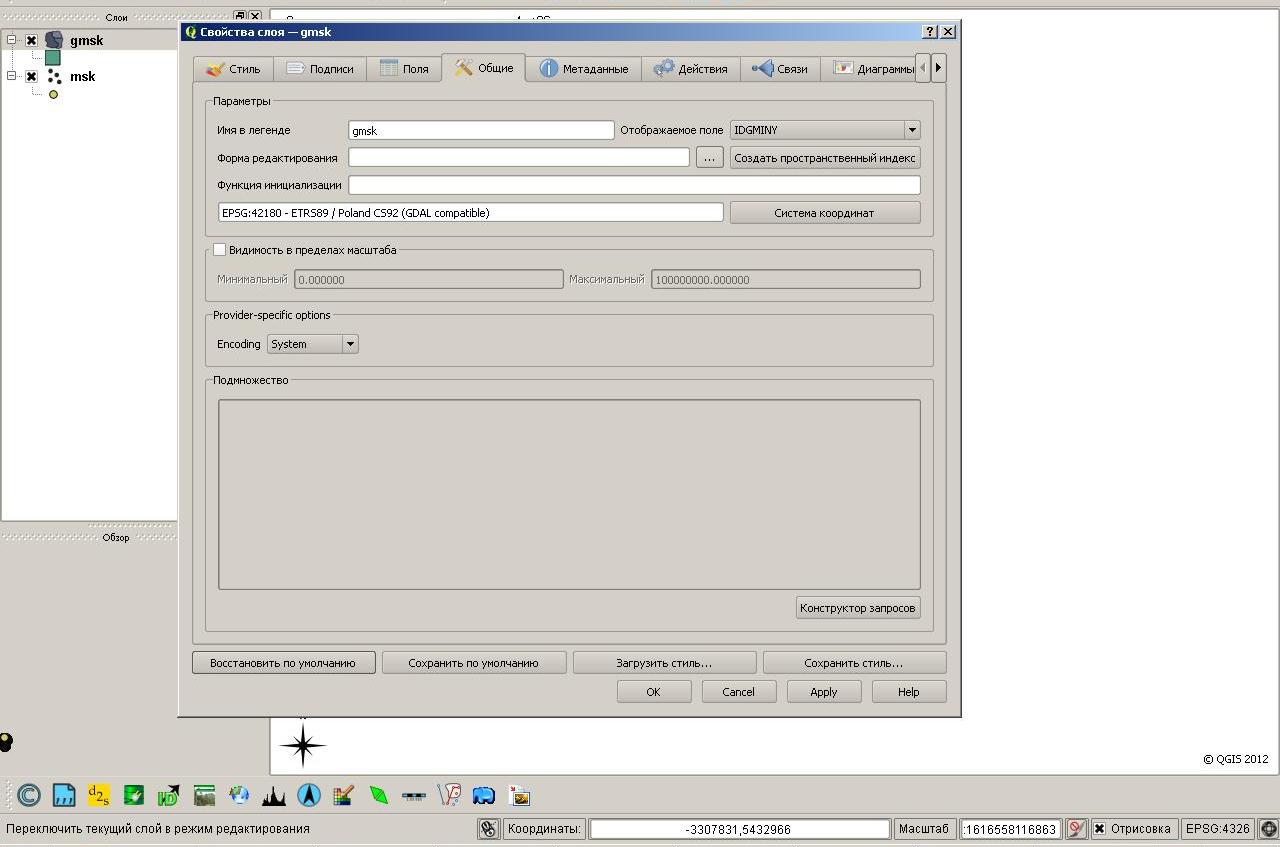This screenshot has width=1280, height=847.
Task: Click the stop rendering icon in status bar
Action: point(1076,829)
